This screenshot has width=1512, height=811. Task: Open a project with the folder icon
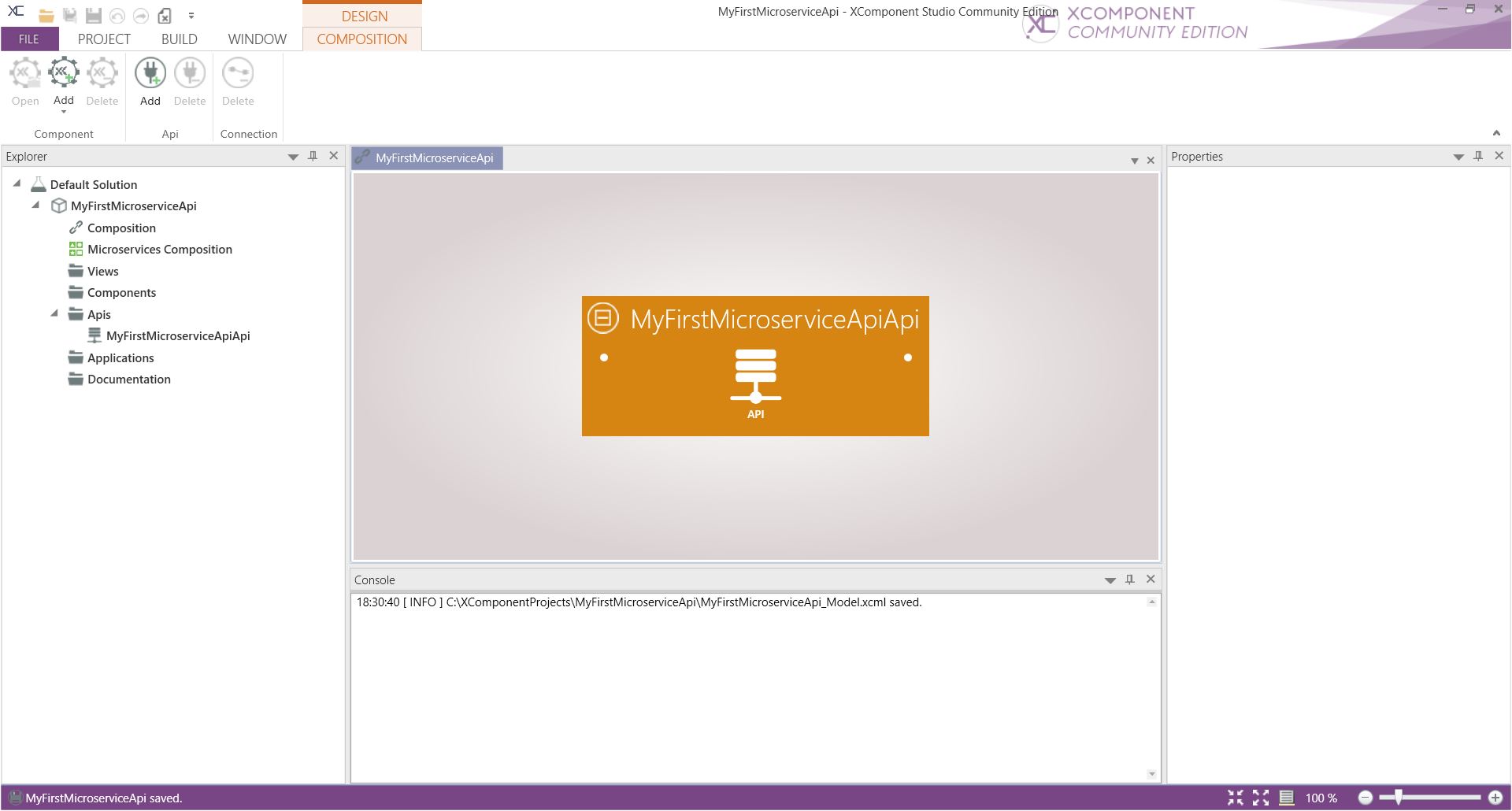(x=46, y=15)
